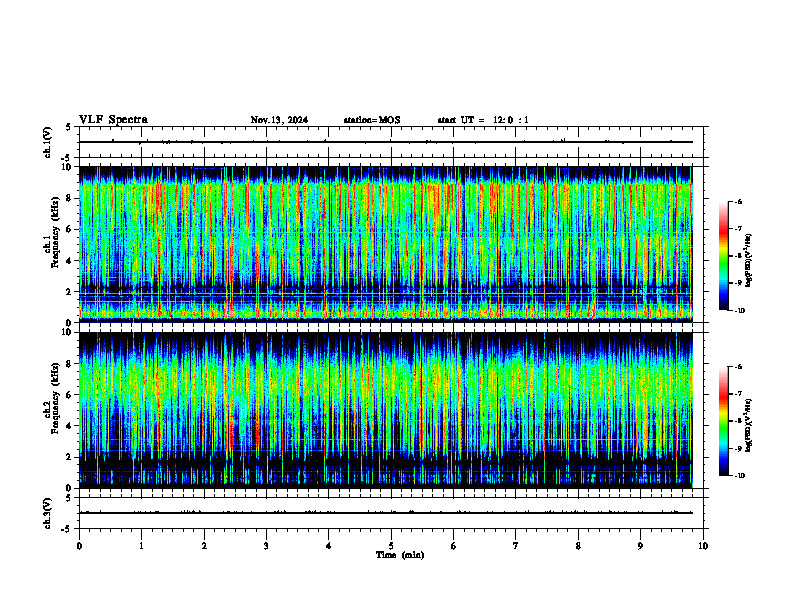Select the date text "Nov.13, 2024"
Image resolution: width=792 pixels, height=612 pixels.
(x=279, y=120)
